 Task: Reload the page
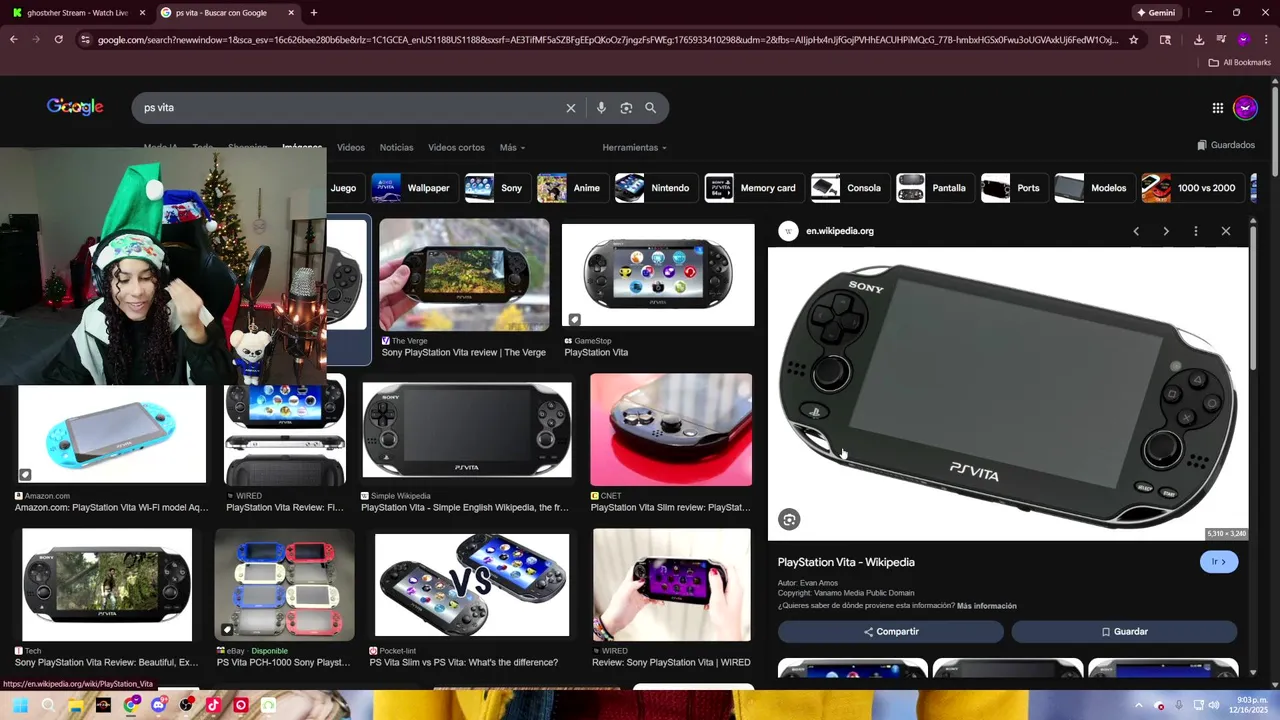click(x=59, y=40)
